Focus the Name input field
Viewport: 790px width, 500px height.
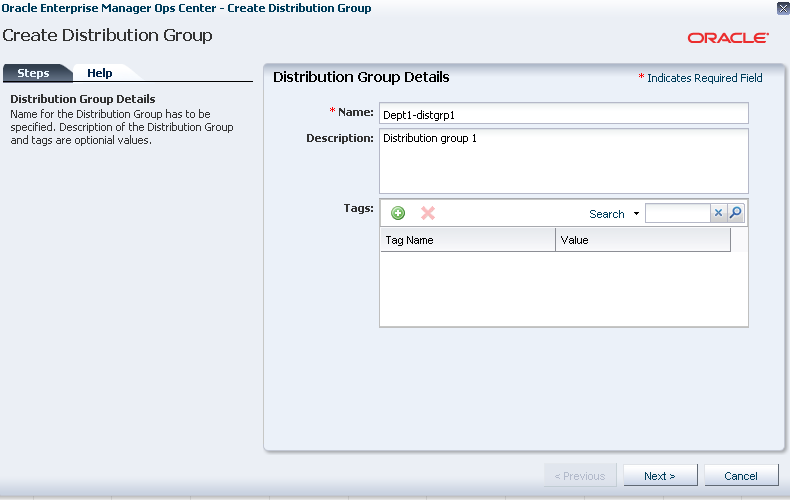point(564,113)
